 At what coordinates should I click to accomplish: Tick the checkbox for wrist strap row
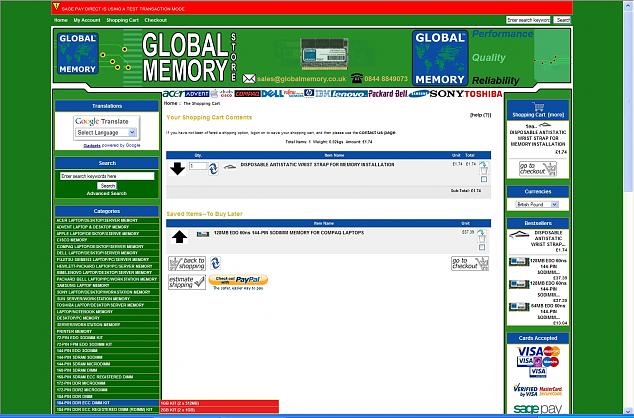[x=484, y=179]
